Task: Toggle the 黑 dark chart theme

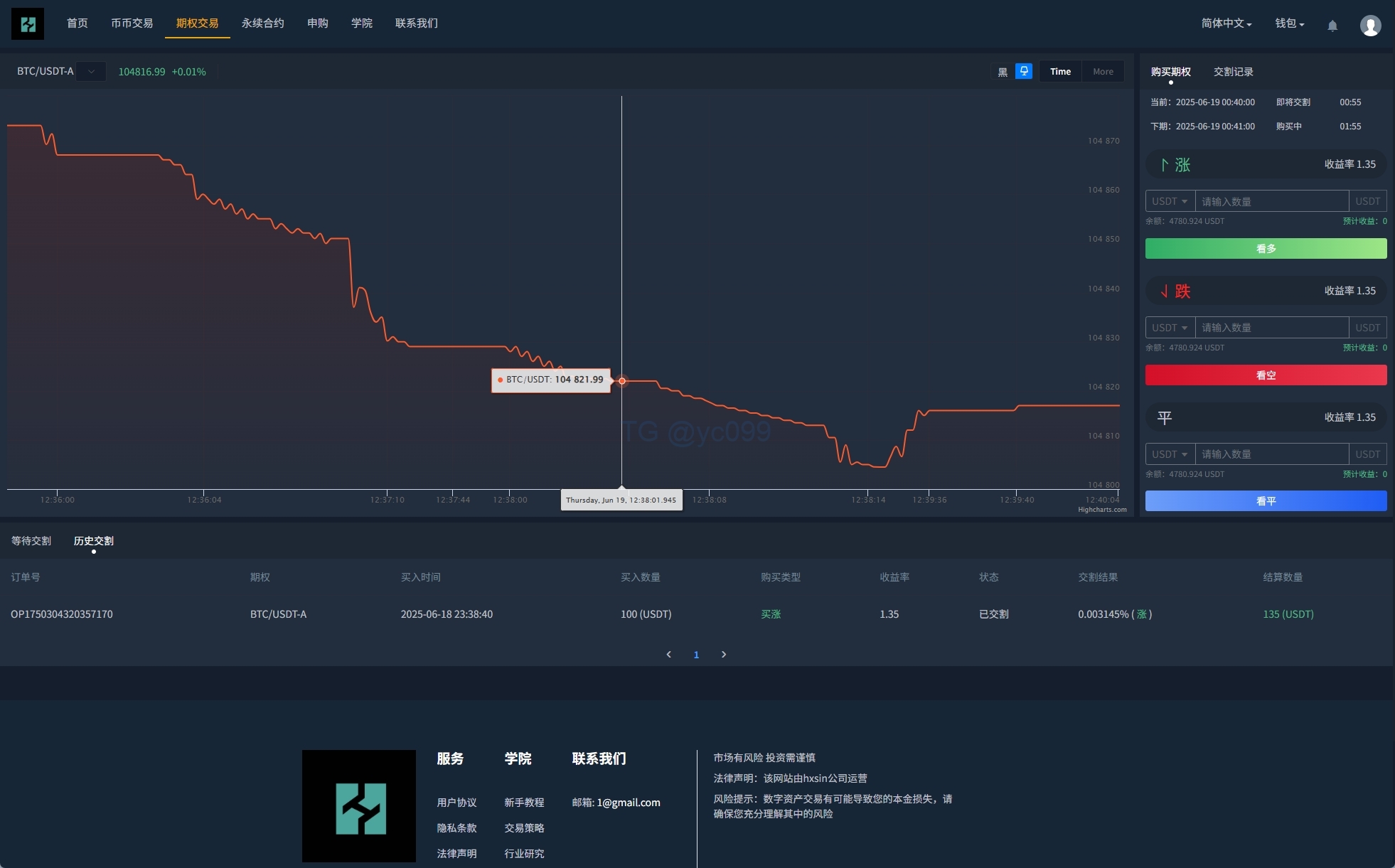Action: (1003, 72)
